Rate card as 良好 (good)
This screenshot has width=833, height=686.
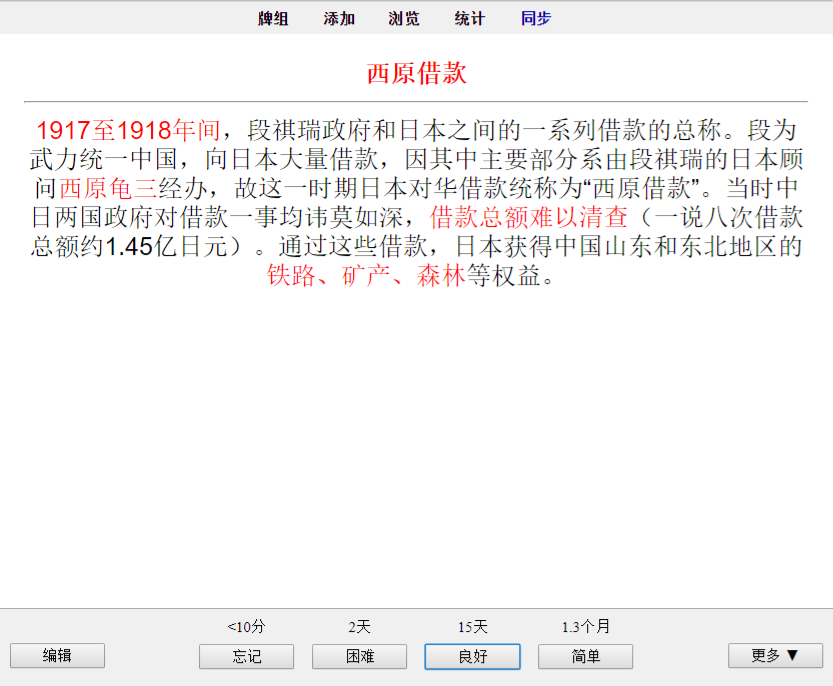472,656
